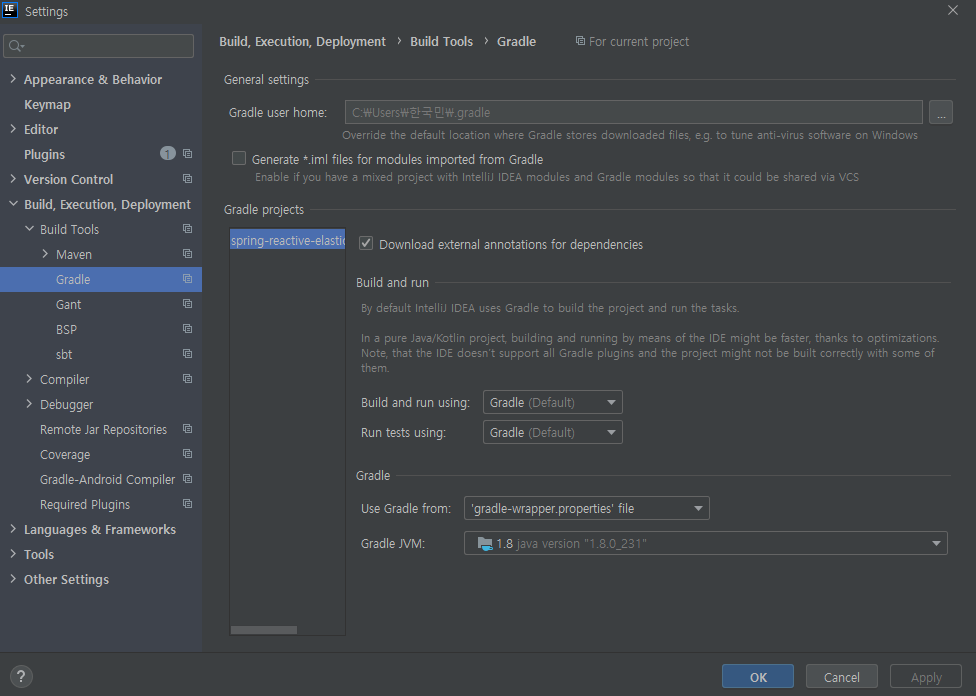Open Coverage settings page
Viewport: 976px width, 696px height.
65,454
